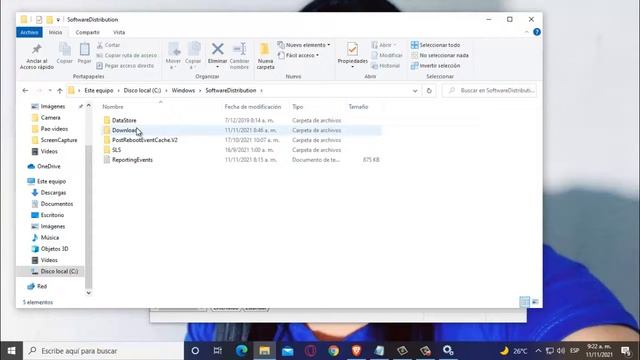Click the Mover a ribbon icon
This screenshot has height=360, width=640.
click(x=173, y=56)
